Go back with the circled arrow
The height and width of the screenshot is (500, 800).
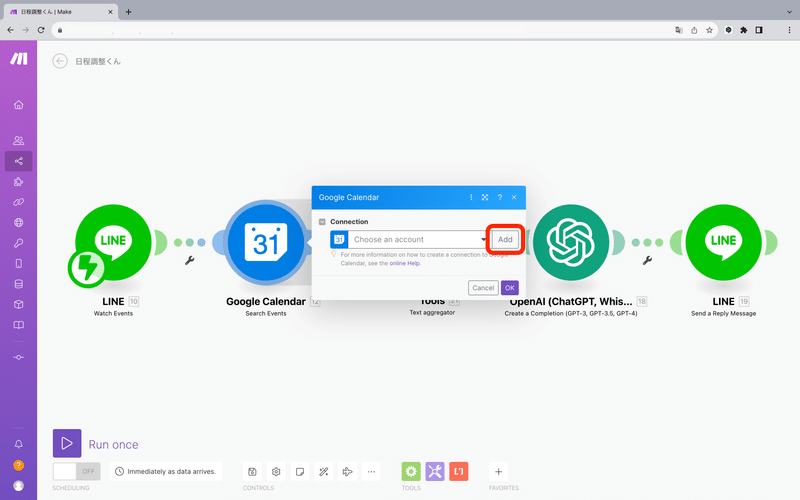click(x=60, y=61)
